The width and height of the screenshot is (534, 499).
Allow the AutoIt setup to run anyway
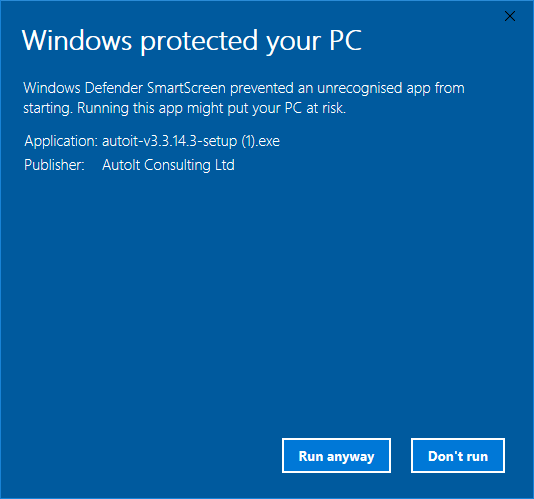[336, 455]
